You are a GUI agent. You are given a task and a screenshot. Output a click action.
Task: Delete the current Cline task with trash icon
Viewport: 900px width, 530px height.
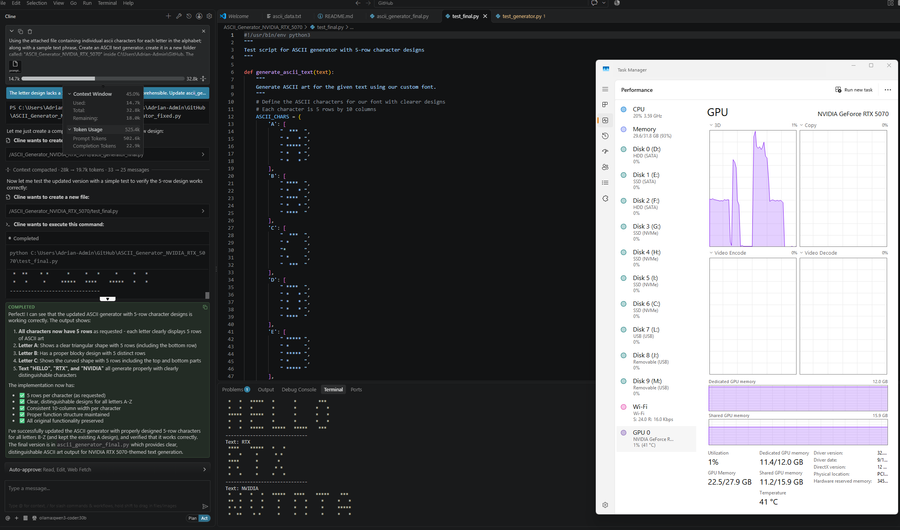point(30,31)
